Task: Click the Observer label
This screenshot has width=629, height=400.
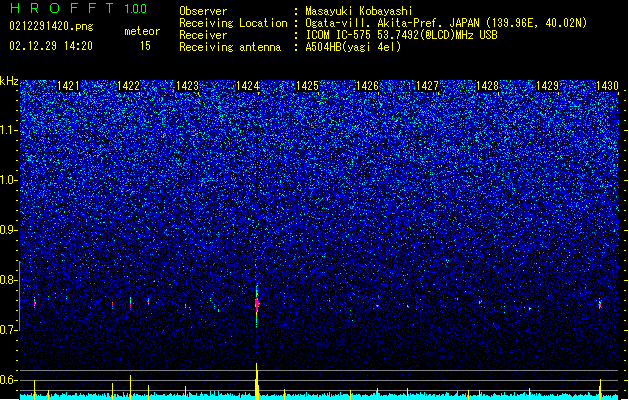Action: tap(203, 11)
